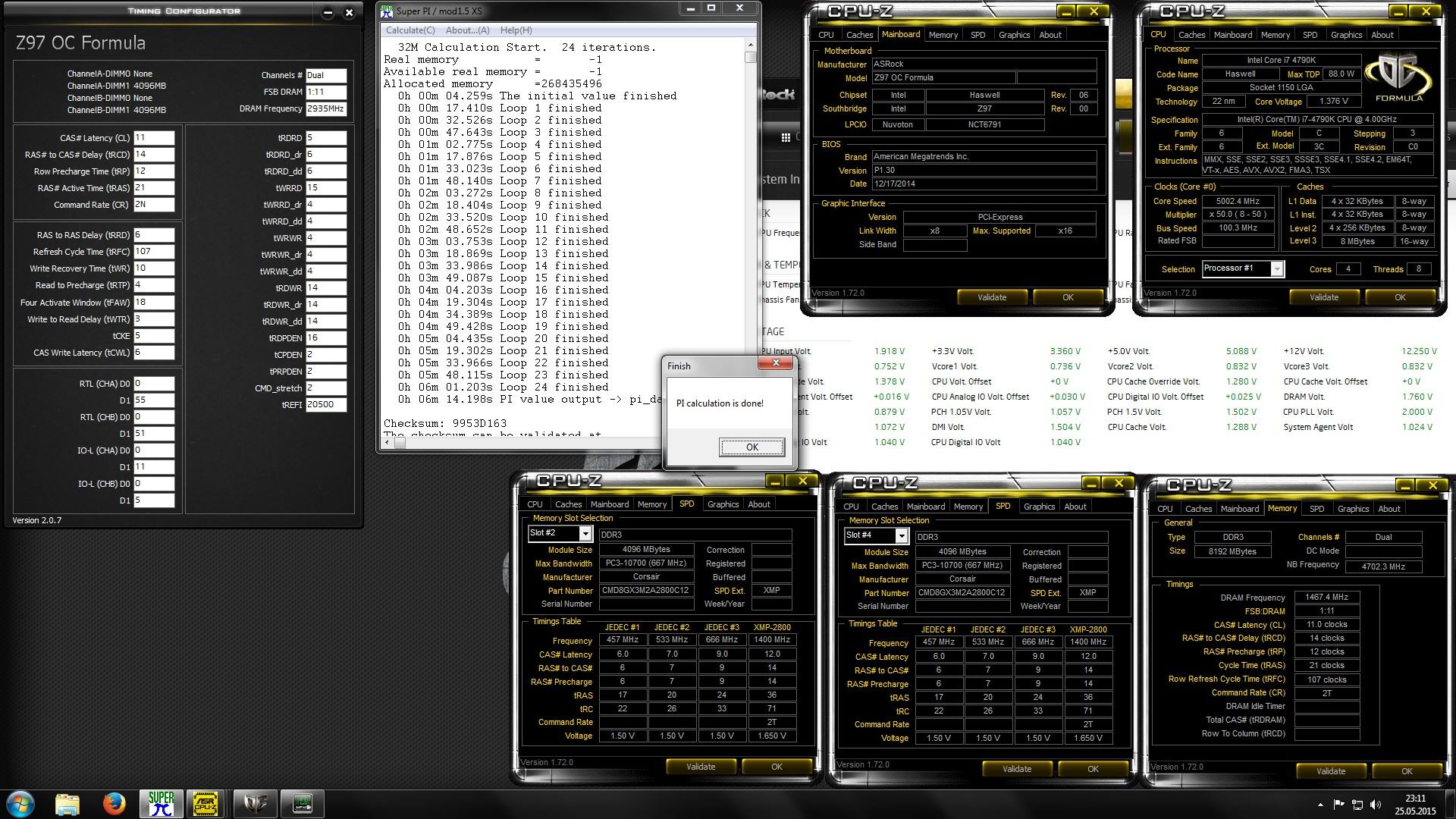1456x819 pixels.
Task: Open the Calculate(C) menu in Super PI
Action: [x=410, y=30]
